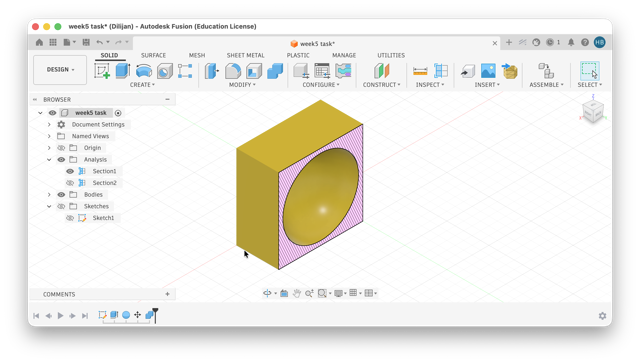This screenshot has width=640, height=363.
Task: Click the Undo arrow
Action: [100, 42]
